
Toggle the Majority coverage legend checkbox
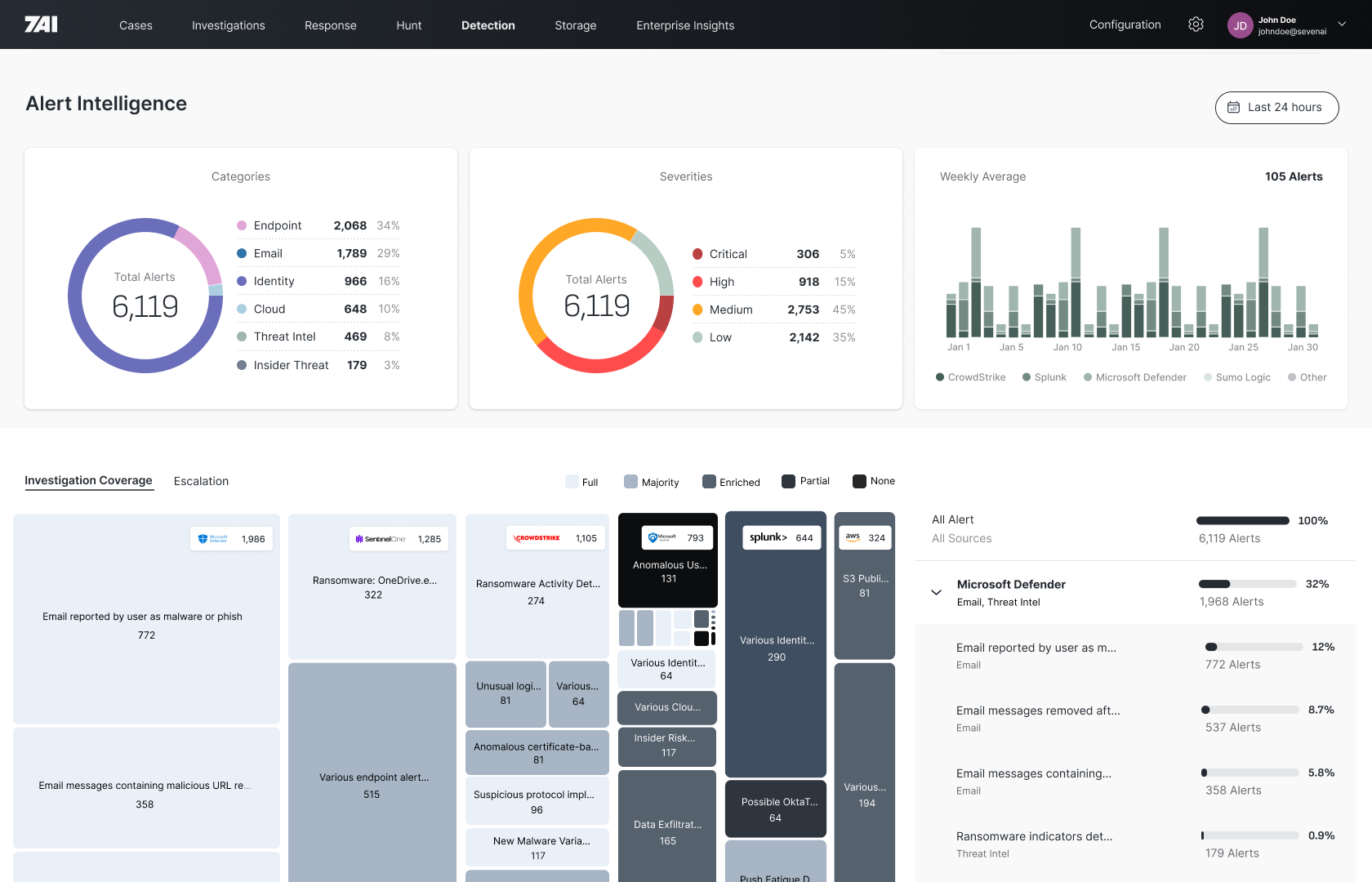pyautogui.click(x=630, y=482)
